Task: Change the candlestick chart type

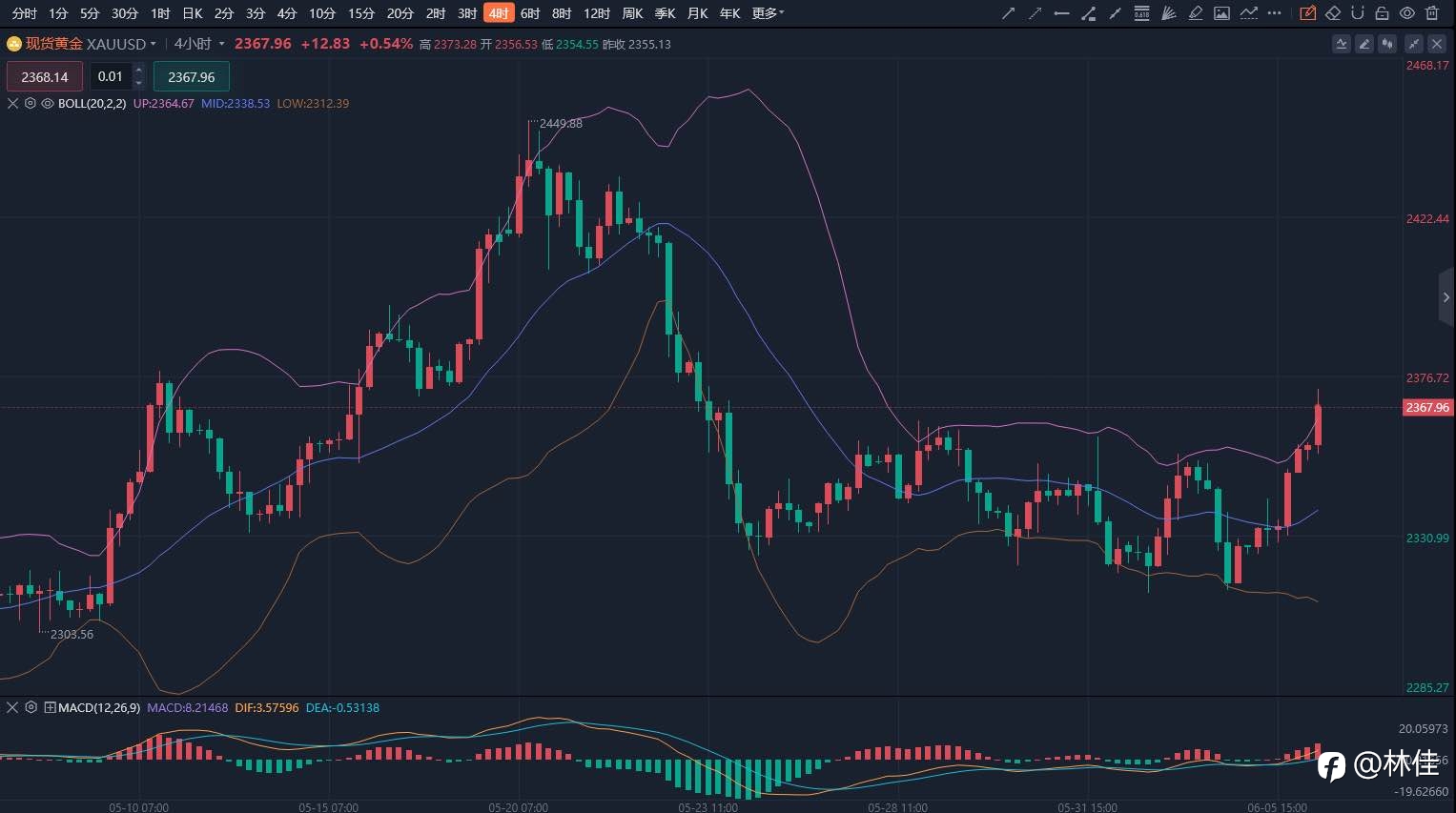Action: 1387,44
